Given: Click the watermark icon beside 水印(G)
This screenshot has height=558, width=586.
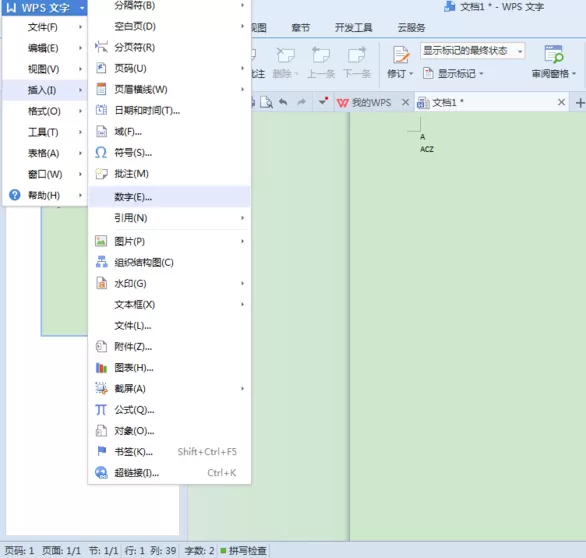Looking at the screenshot, I should pos(101,283).
